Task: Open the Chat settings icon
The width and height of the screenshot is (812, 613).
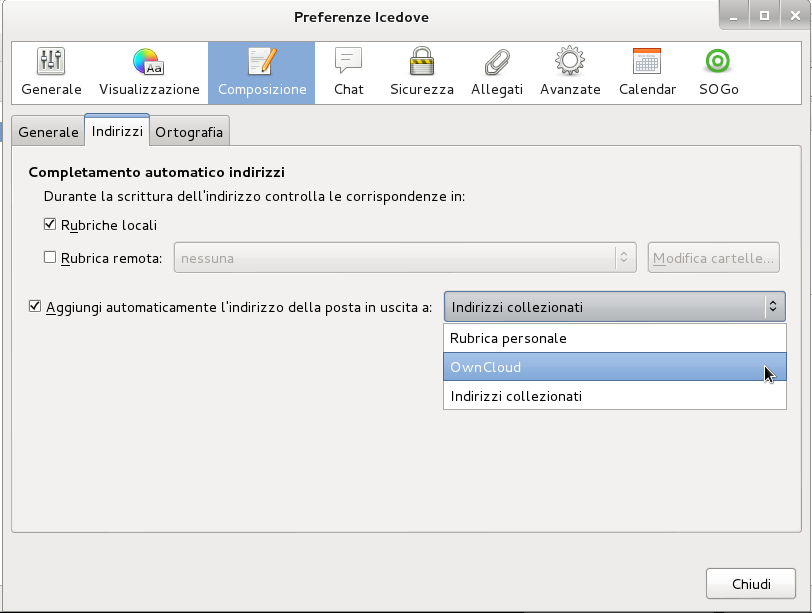Action: (347, 70)
